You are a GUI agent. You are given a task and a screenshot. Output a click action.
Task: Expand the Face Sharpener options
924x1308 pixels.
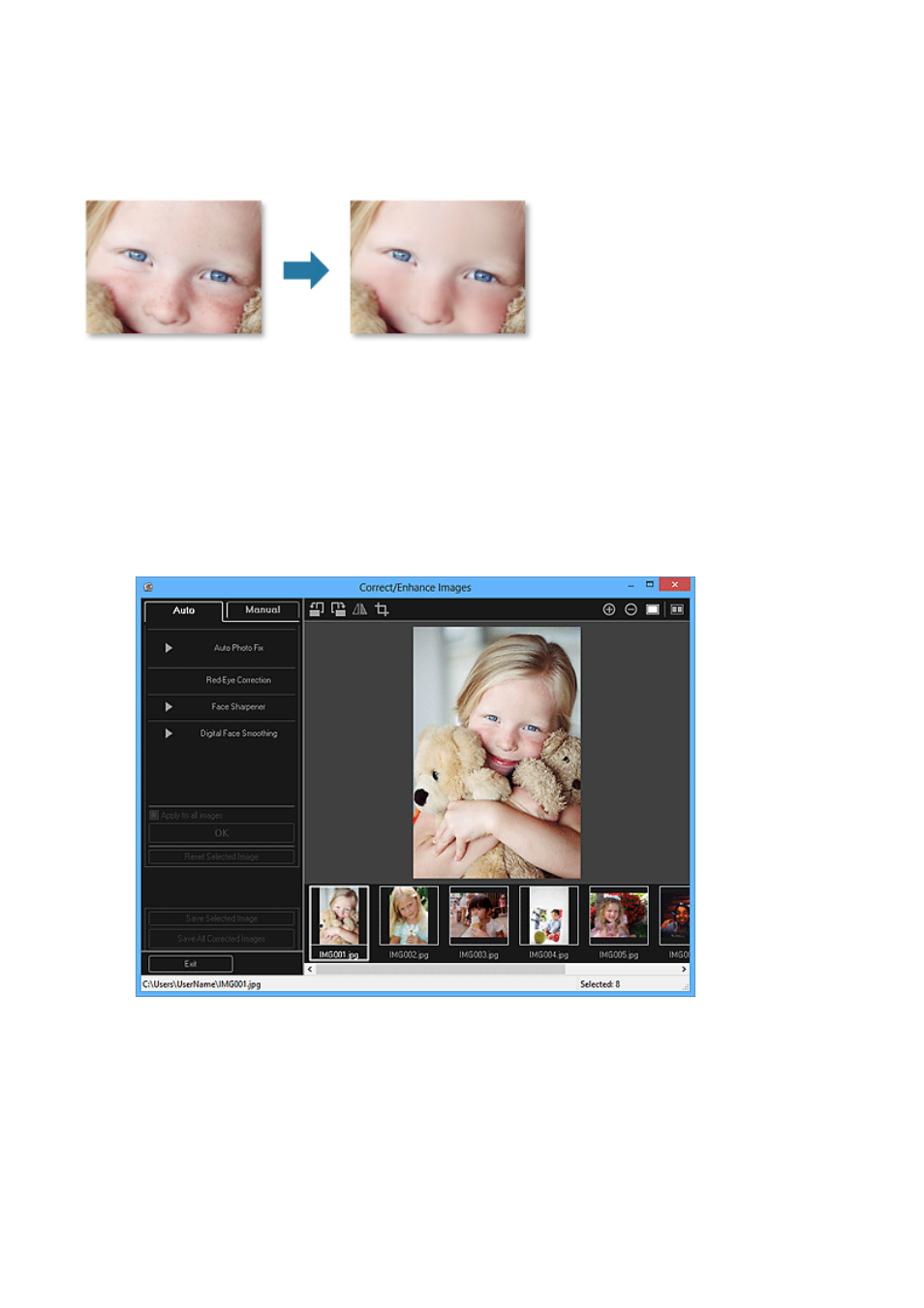click(x=169, y=707)
